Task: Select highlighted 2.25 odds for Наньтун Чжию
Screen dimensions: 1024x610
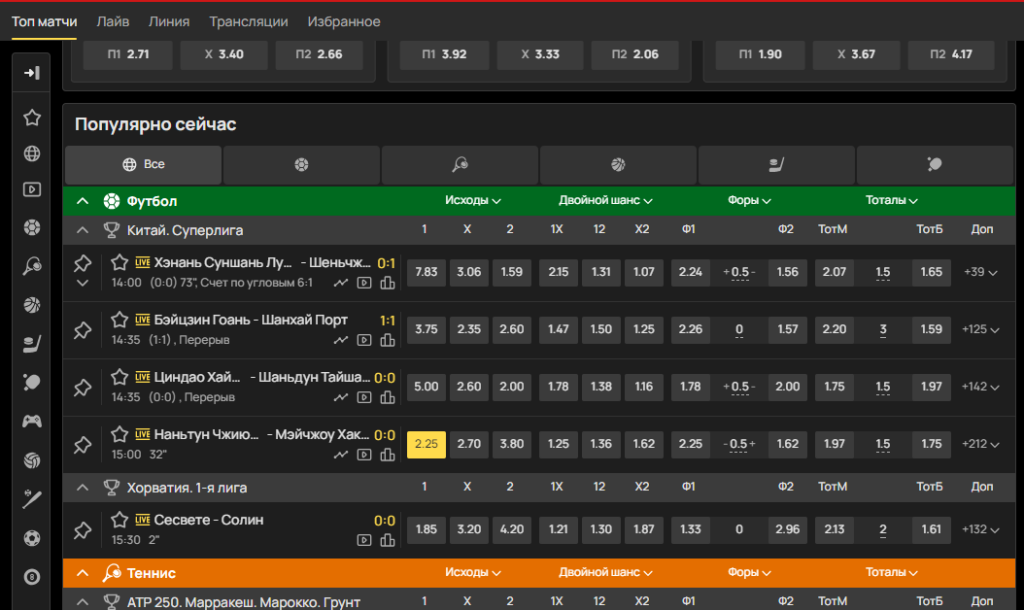Action: pyautogui.click(x=426, y=444)
